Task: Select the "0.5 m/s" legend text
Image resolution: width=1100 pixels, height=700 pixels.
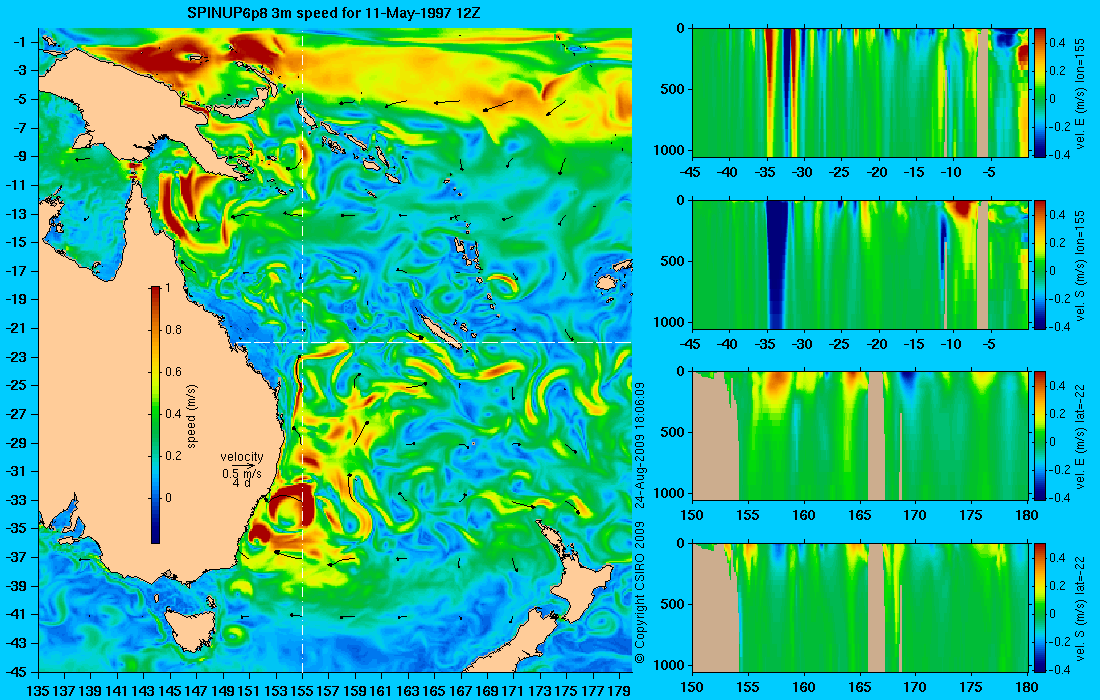Action: [x=241, y=474]
